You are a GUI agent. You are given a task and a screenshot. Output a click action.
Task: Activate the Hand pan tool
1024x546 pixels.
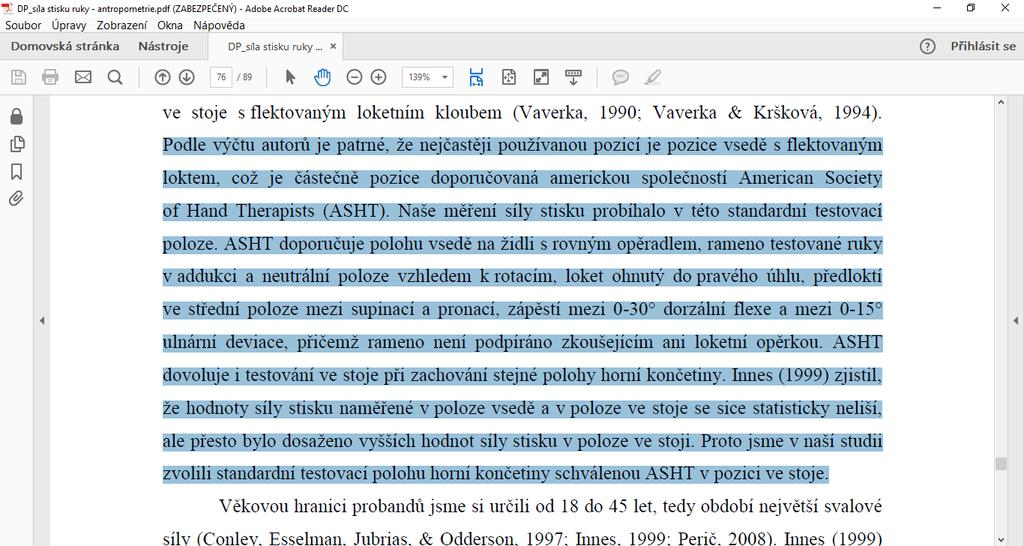(322, 77)
